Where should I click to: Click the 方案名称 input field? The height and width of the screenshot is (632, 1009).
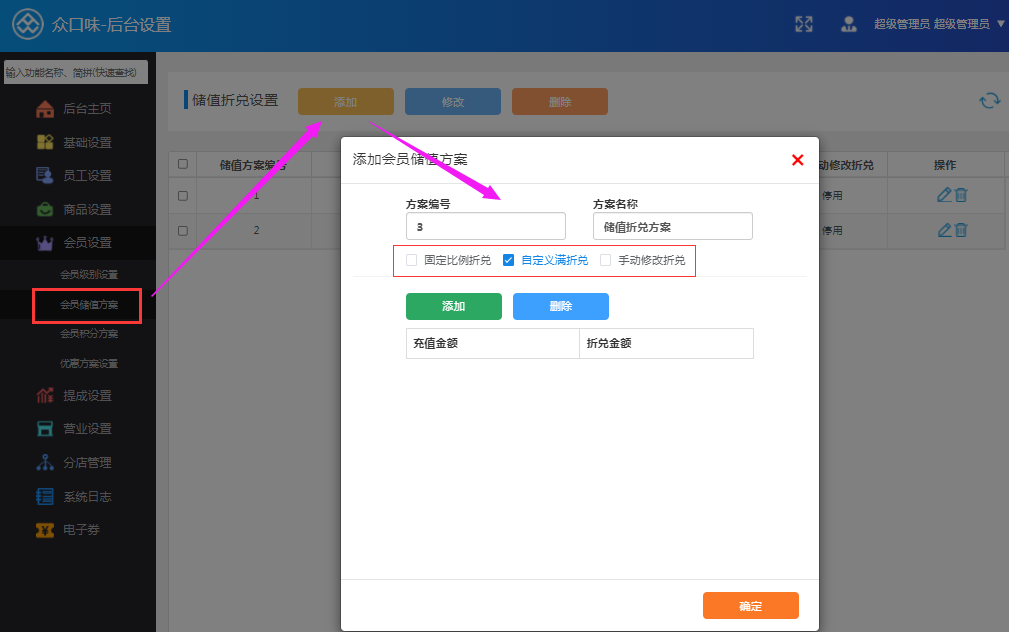(x=672, y=227)
